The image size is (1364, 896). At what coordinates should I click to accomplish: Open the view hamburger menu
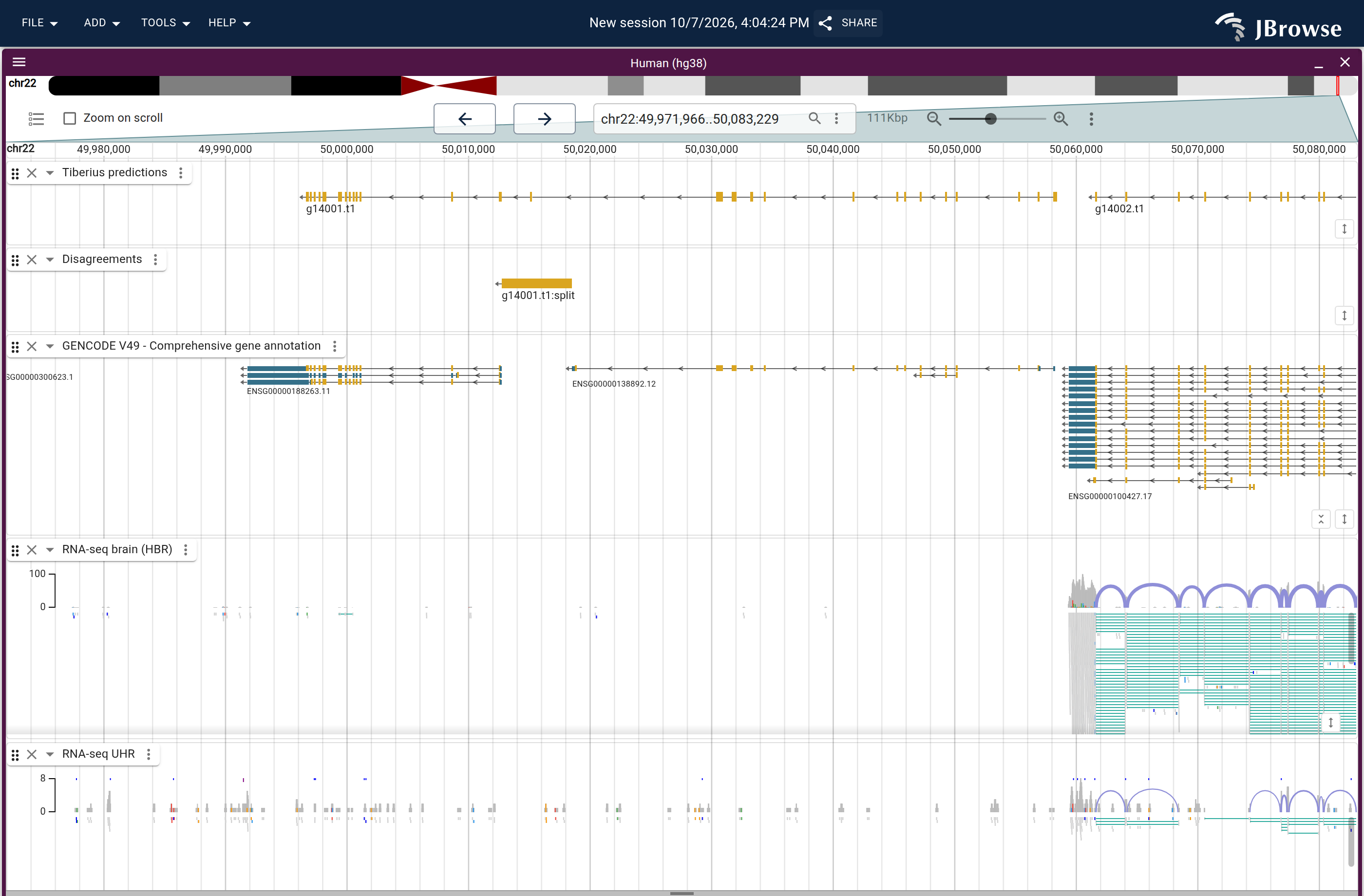tap(19, 62)
